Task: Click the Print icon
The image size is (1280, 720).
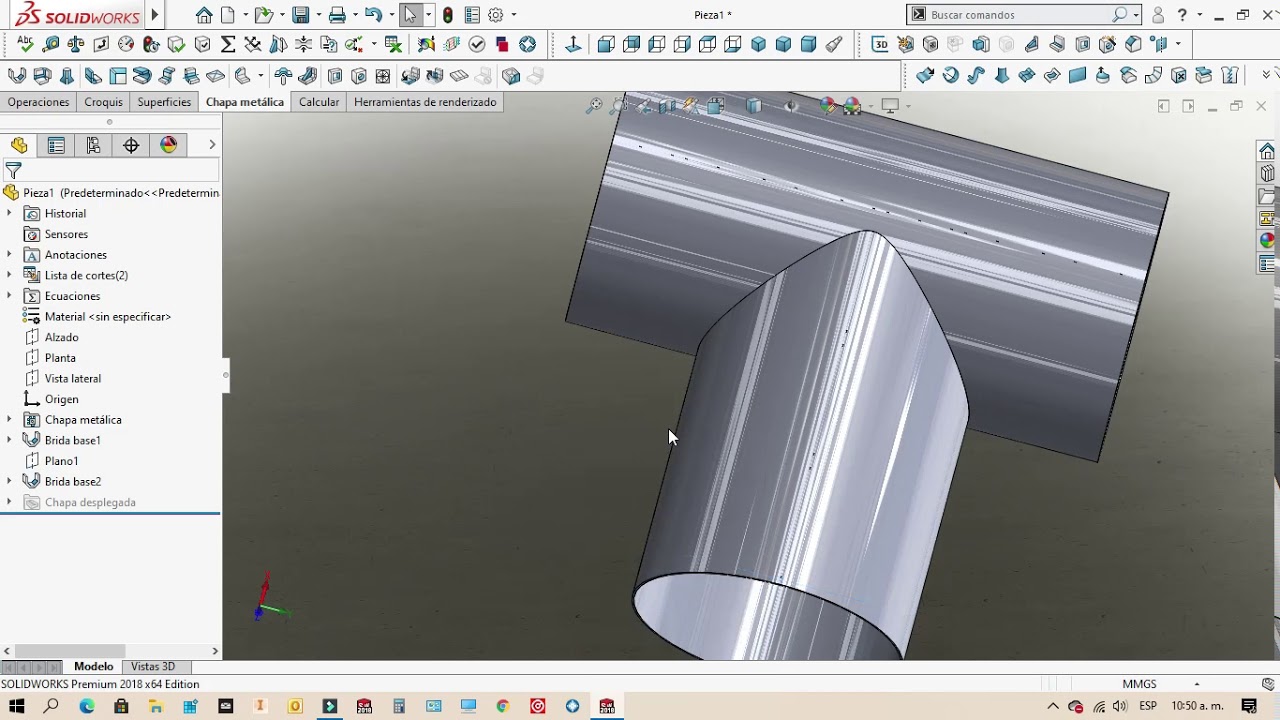Action: click(x=337, y=15)
